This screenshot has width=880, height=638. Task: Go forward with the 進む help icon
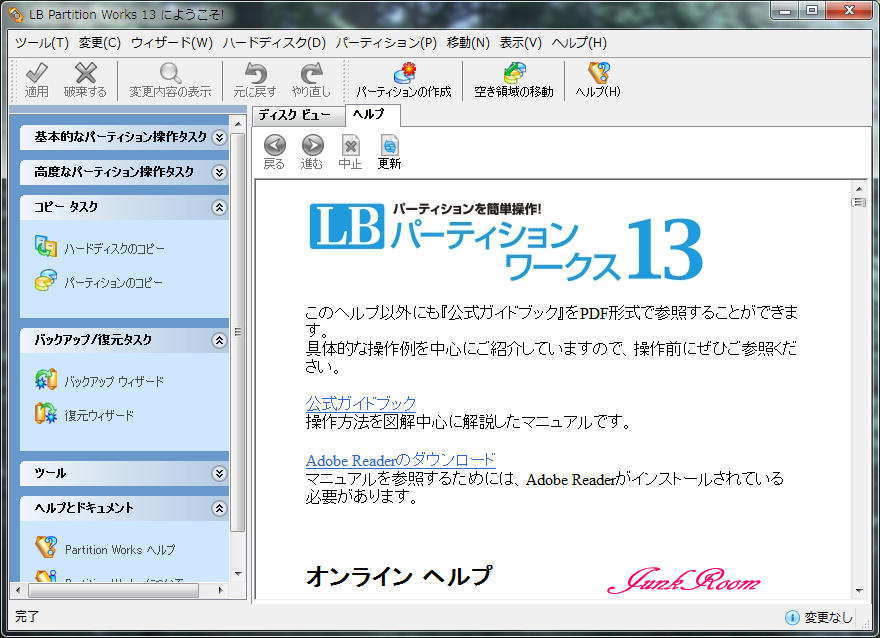point(313,145)
